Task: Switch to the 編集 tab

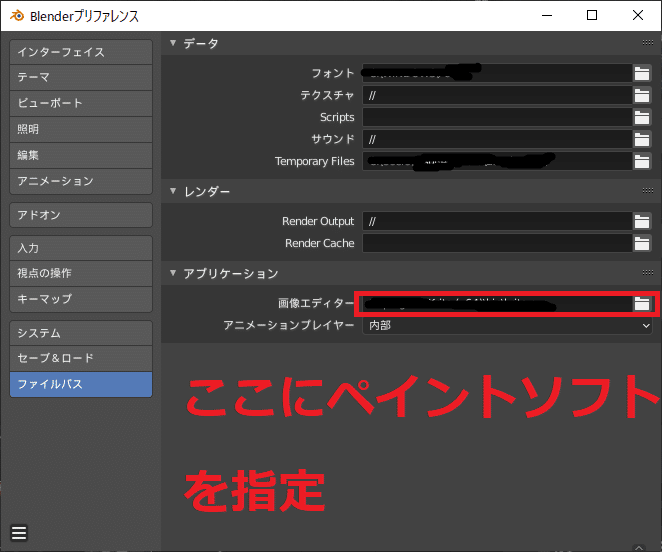Action: (x=81, y=155)
